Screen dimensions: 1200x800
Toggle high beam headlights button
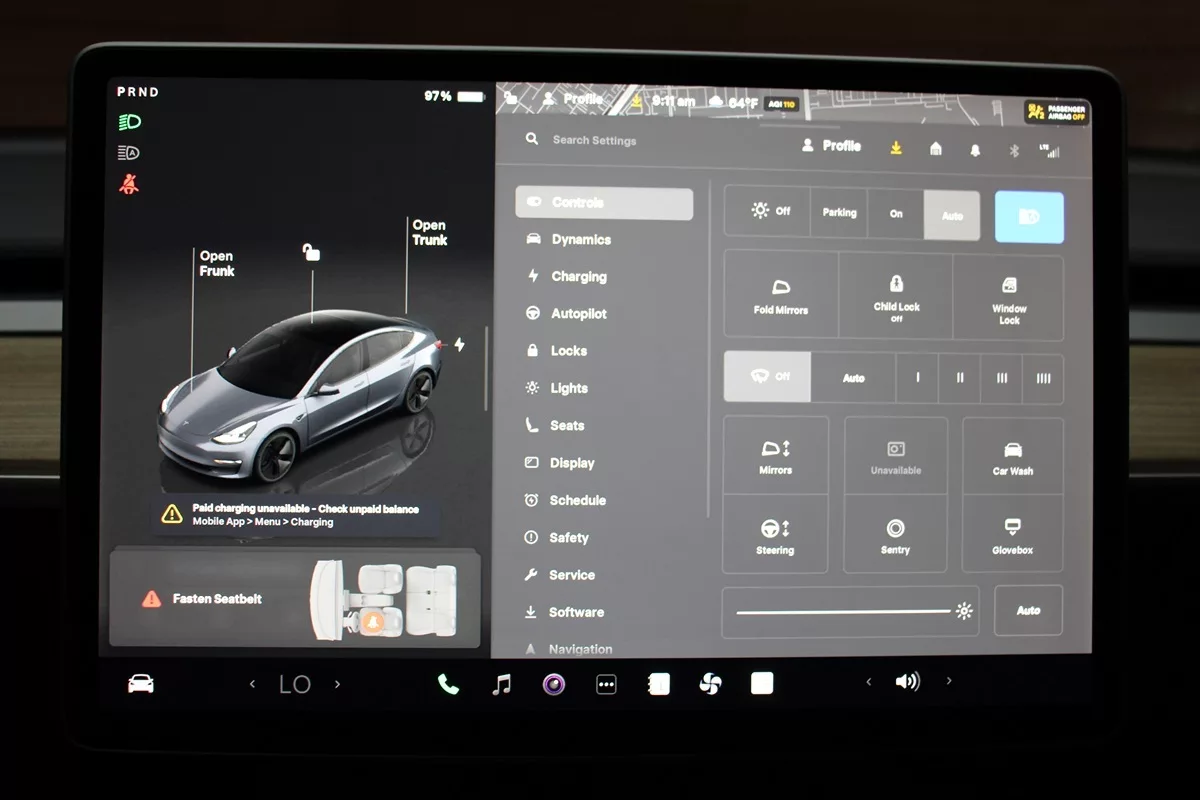[x=1029, y=217]
